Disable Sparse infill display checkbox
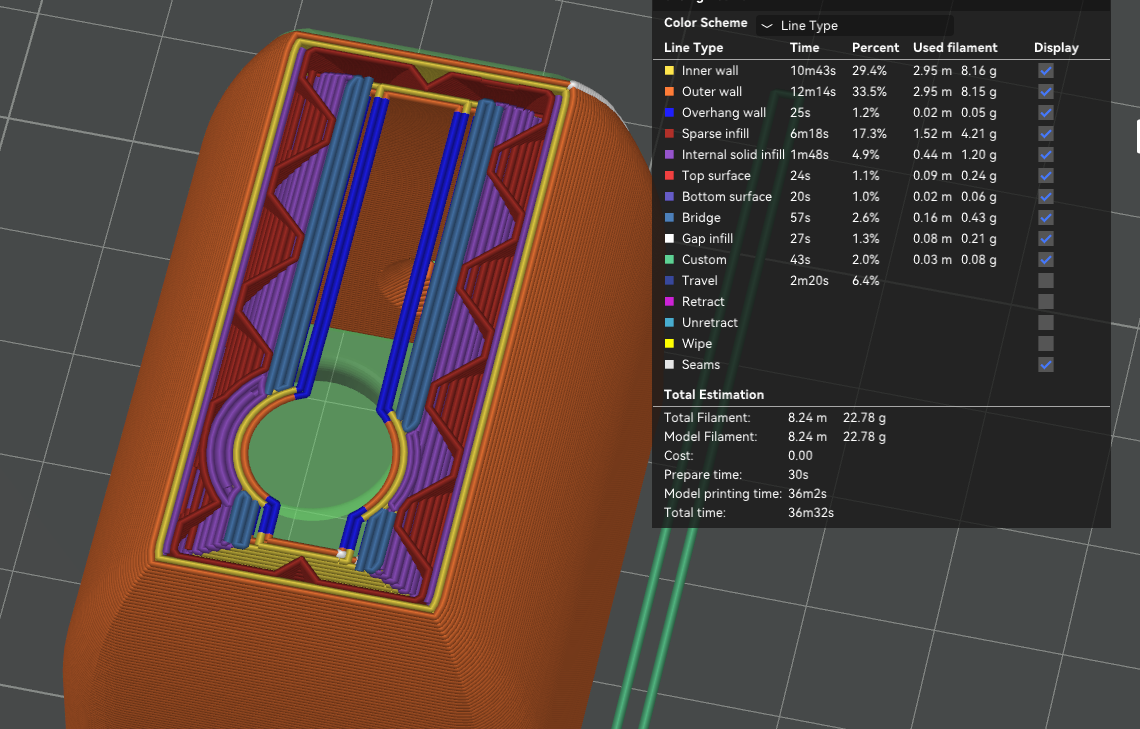The height and width of the screenshot is (729, 1140). tap(1046, 134)
